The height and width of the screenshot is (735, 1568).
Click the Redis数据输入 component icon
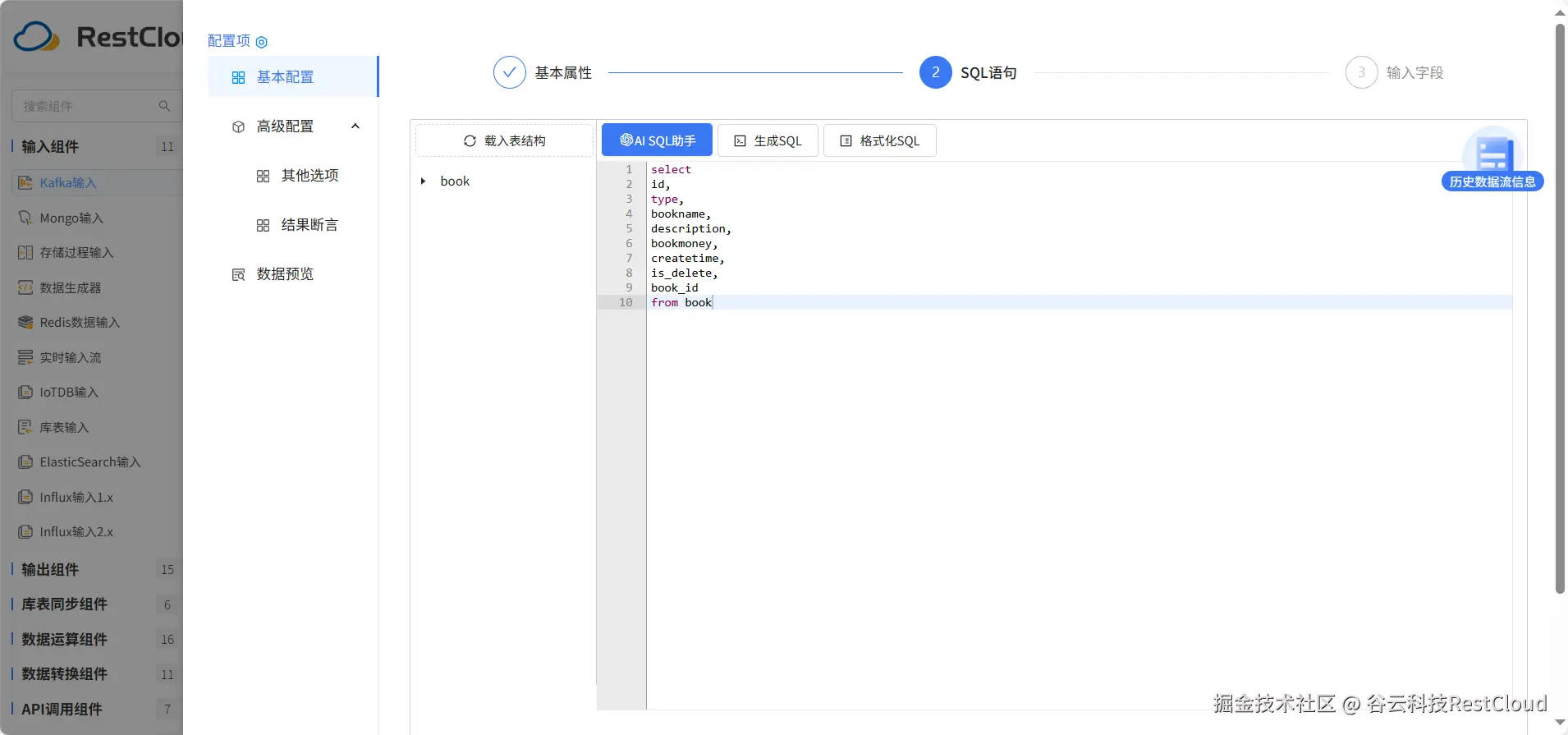coord(25,323)
